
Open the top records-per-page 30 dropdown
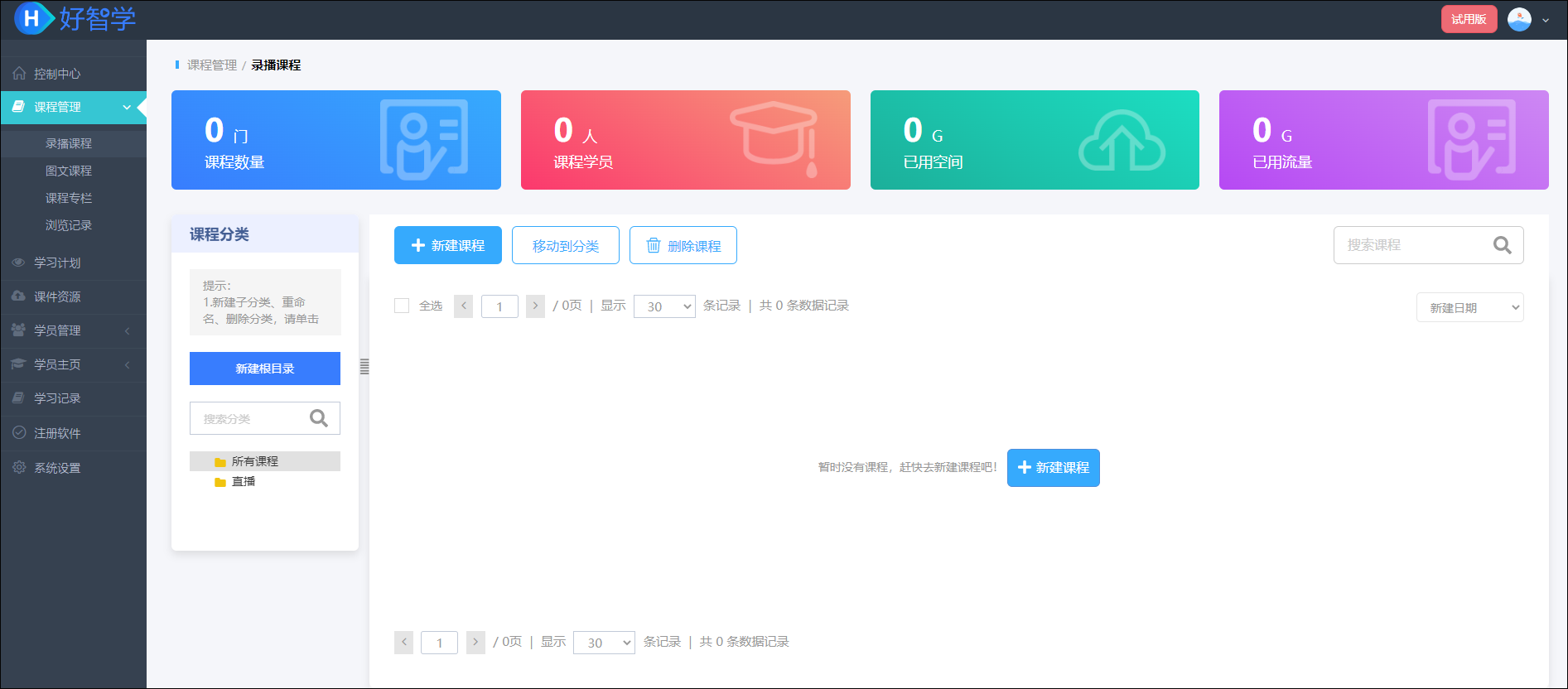pos(664,306)
